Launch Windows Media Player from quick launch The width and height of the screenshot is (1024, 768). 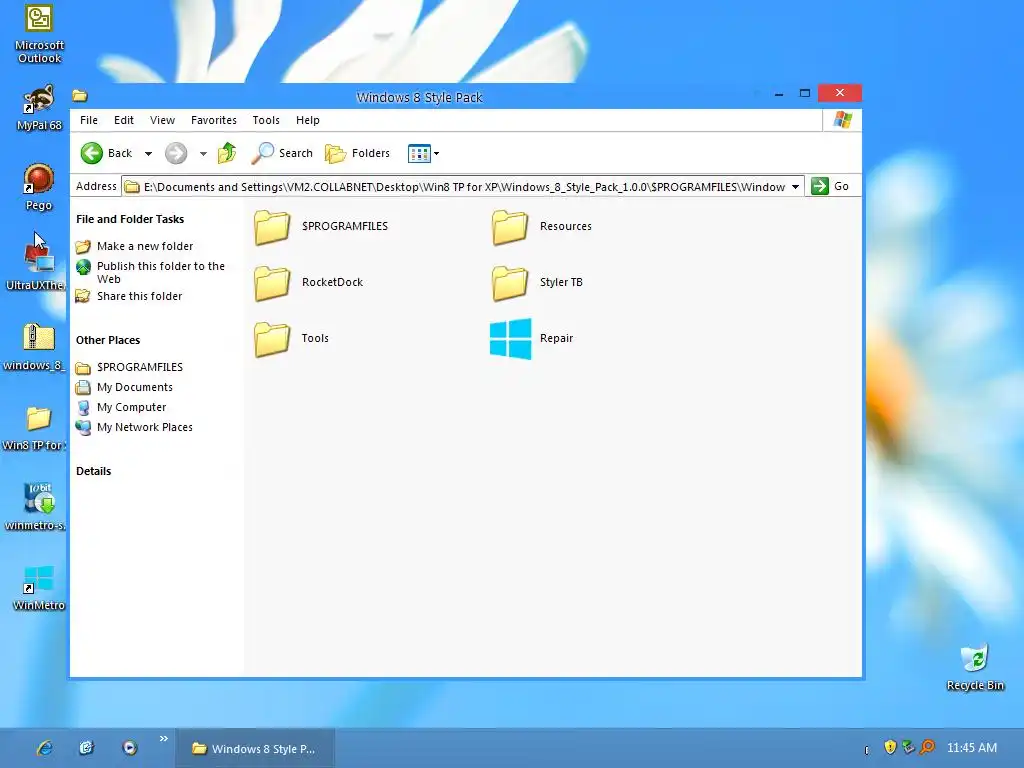point(129,748)
